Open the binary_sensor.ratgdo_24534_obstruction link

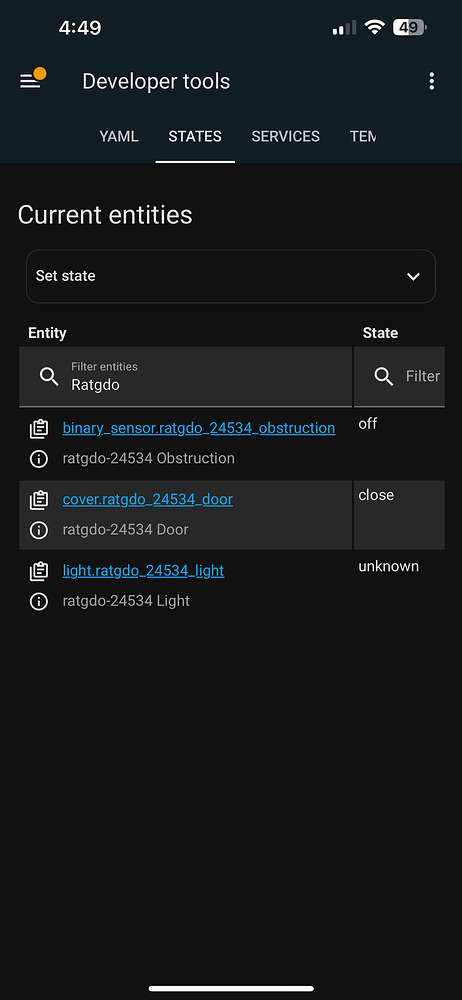pos(198,428)
